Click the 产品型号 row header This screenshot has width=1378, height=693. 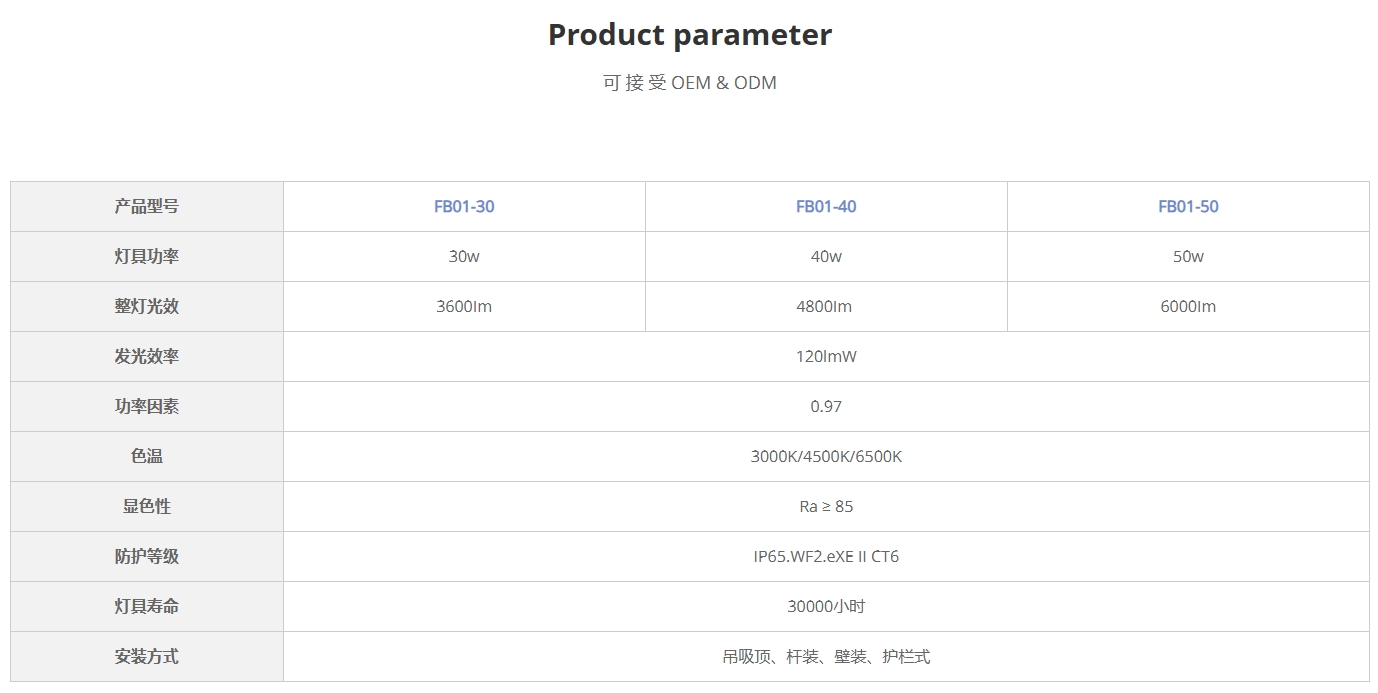147,207
